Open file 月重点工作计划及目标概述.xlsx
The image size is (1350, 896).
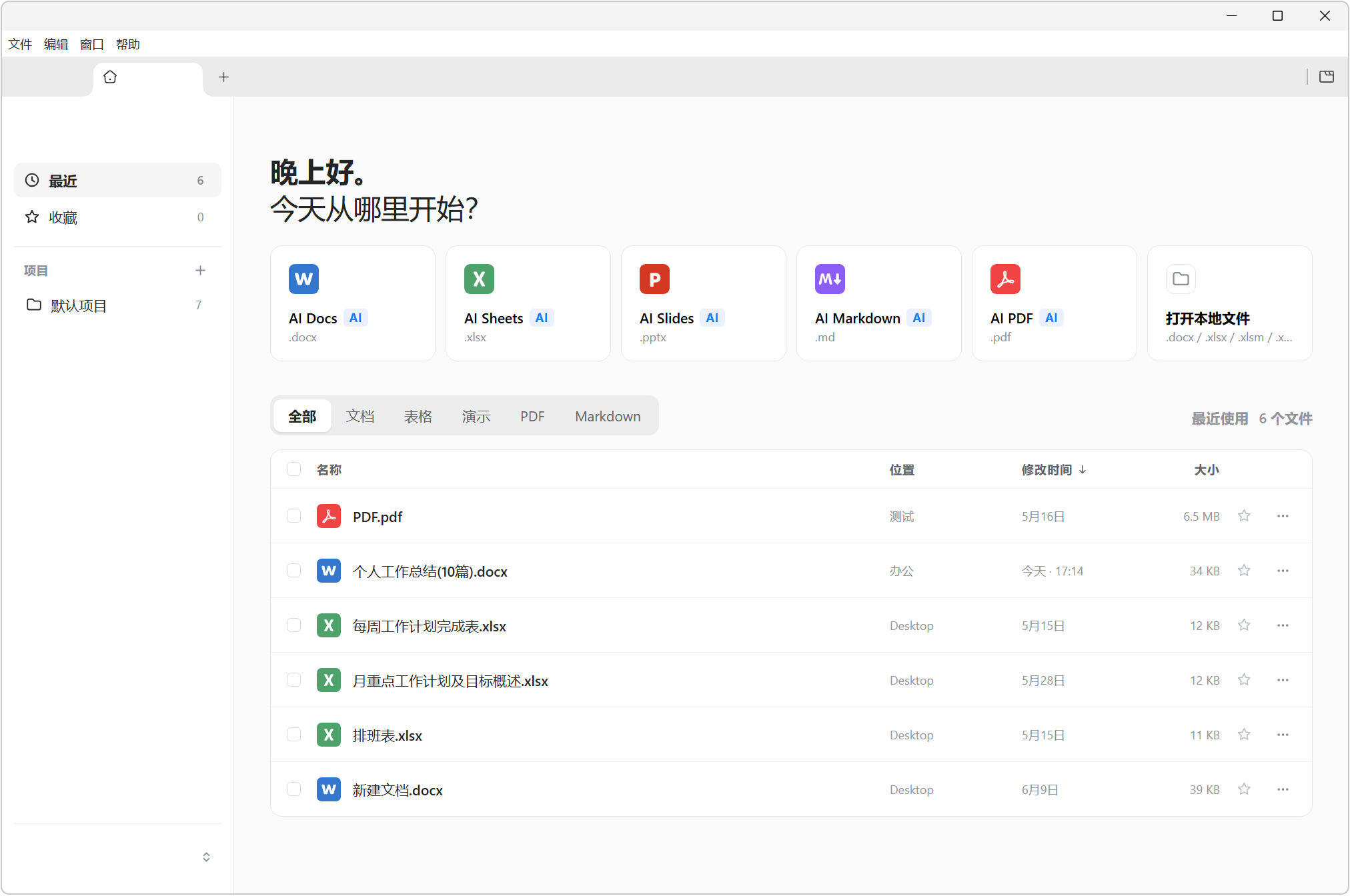click(450, 681)
